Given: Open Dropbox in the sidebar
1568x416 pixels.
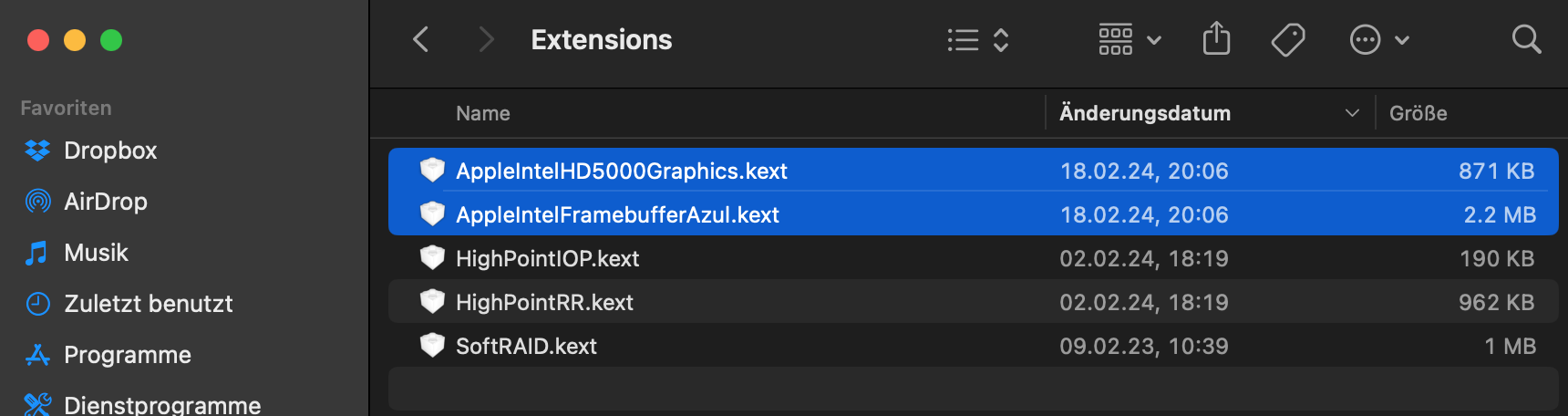Looking at the screenshot, I should click(109, 151).
